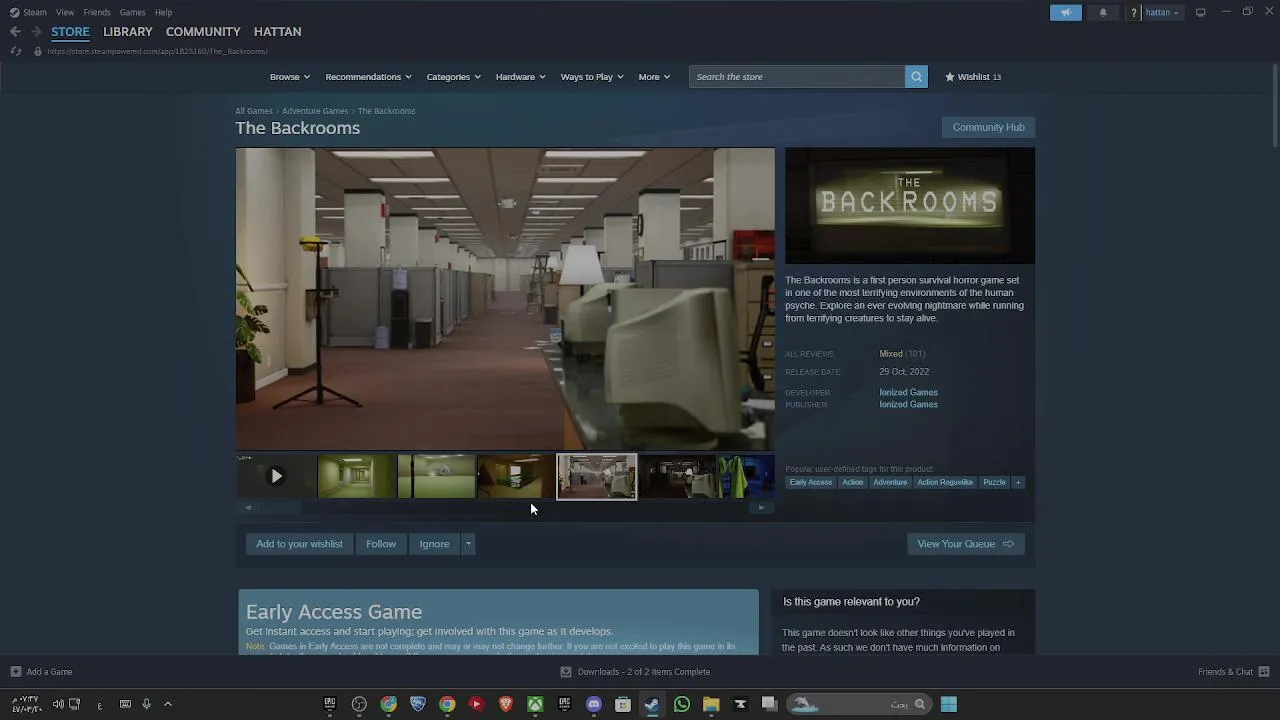1280x720 pixels.
Task: Switch to the COMMUNITY tab
Action: [x=203, y=32]
